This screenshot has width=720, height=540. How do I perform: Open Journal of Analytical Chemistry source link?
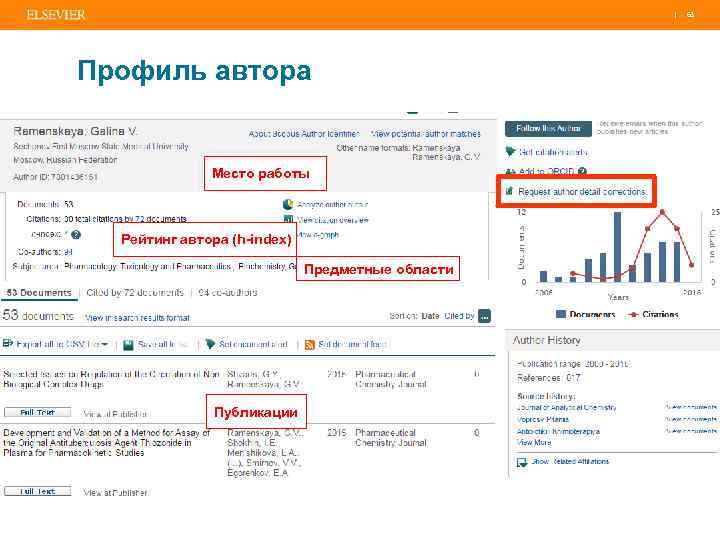(567, 407)
